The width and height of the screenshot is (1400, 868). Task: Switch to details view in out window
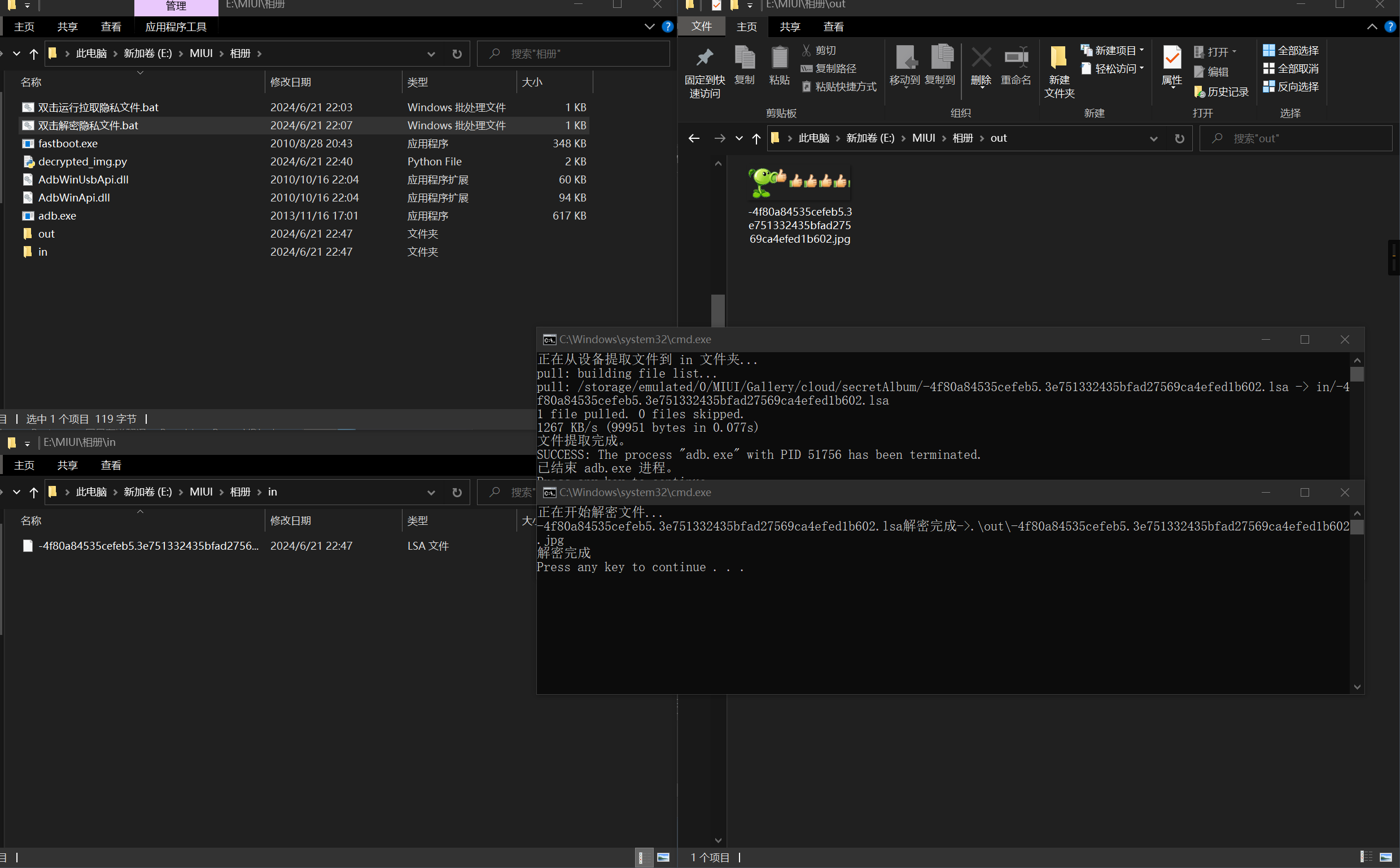[x=1366, y=857]
